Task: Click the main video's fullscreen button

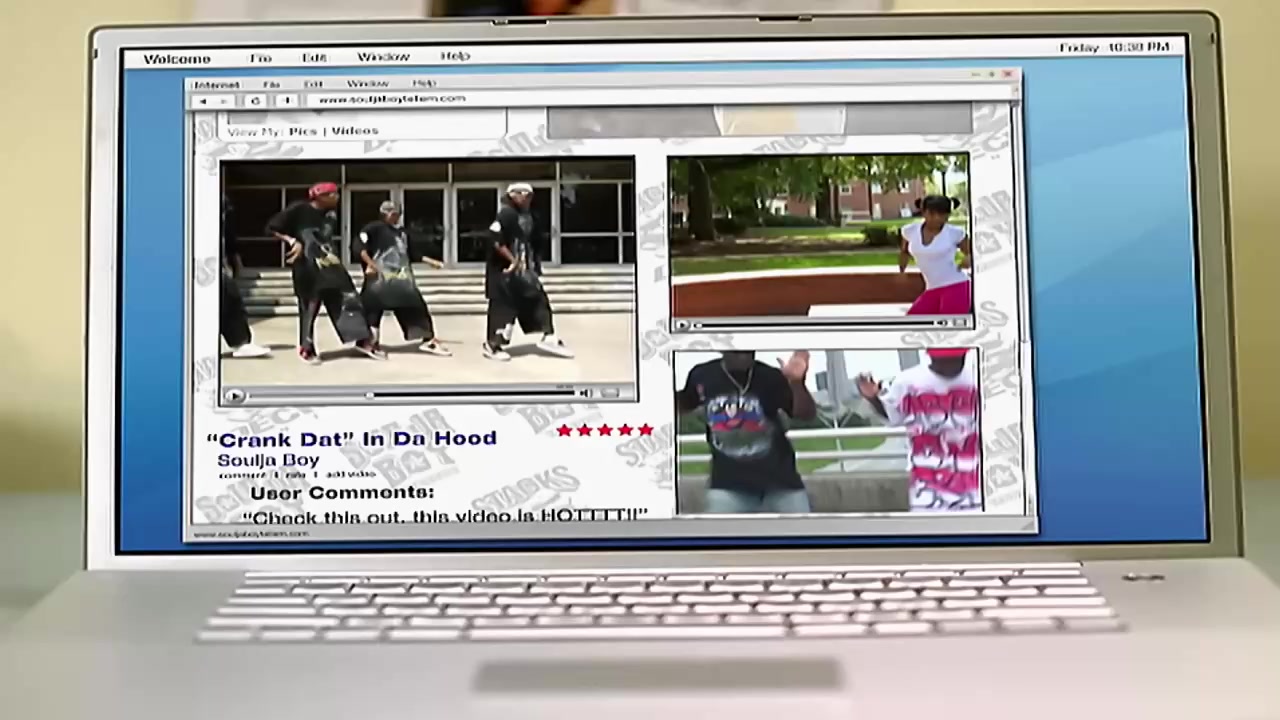Action: (612, 394)
